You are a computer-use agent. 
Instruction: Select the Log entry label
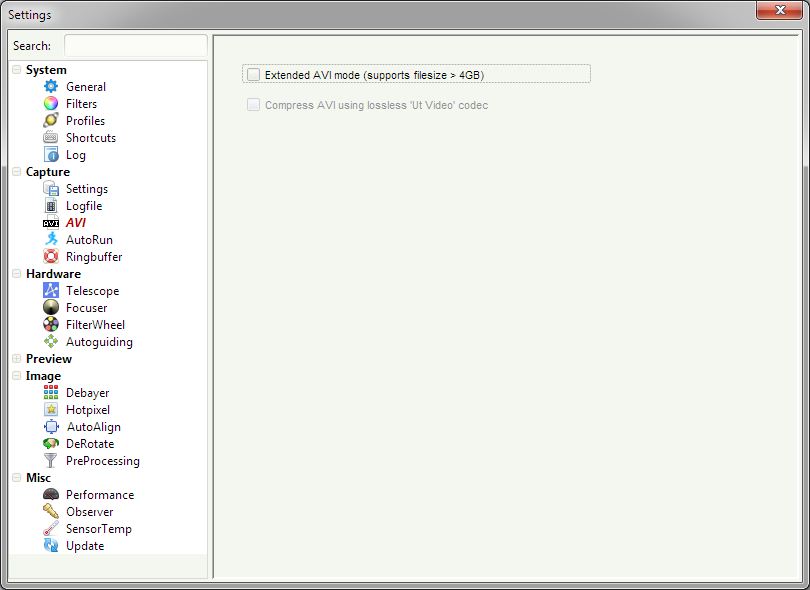[75, 155]
